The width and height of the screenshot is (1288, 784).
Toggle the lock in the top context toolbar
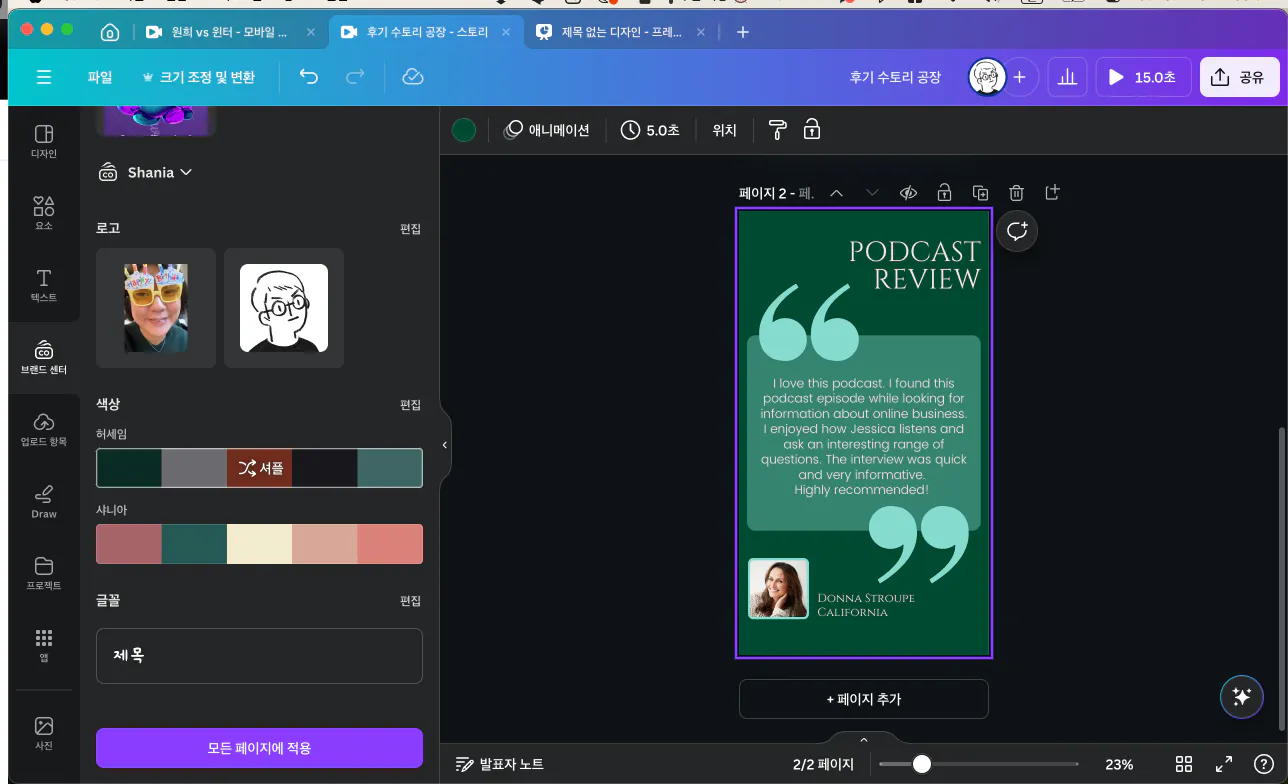[812, 130]
